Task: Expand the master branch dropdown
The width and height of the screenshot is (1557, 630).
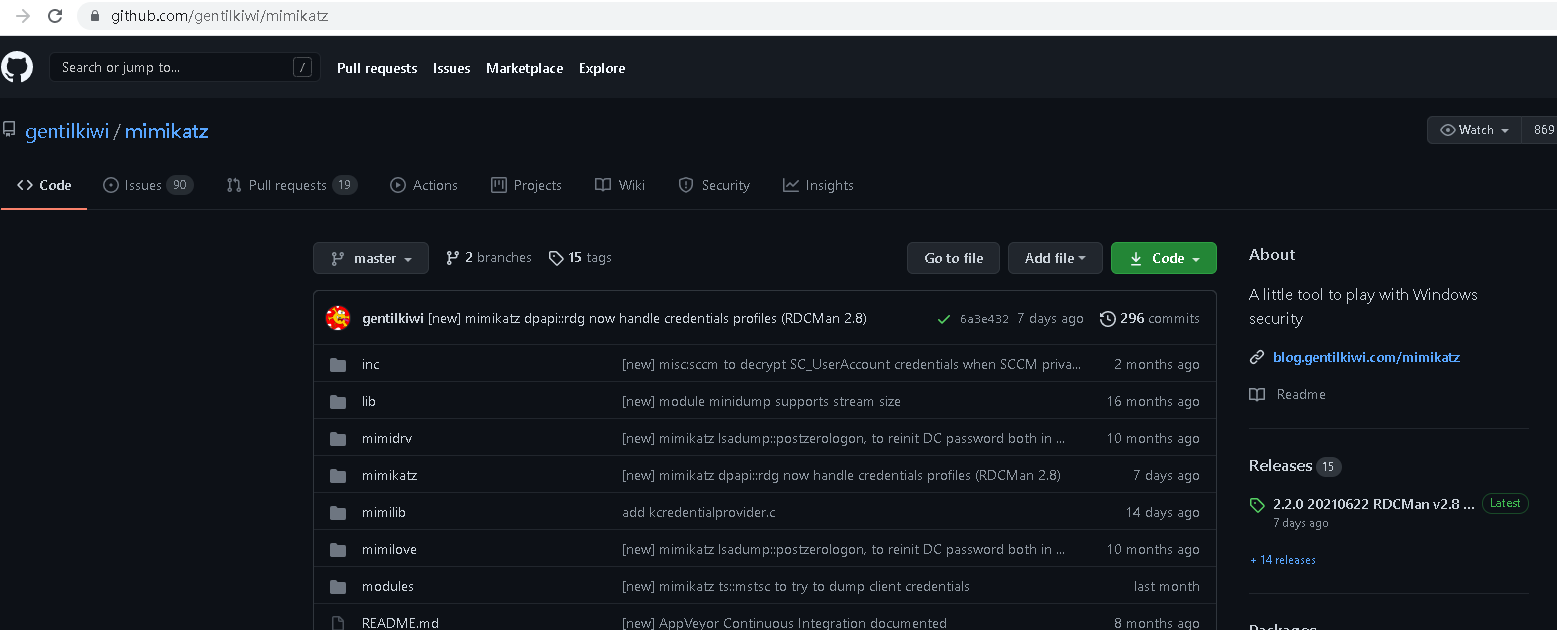Action: [371, 258]
